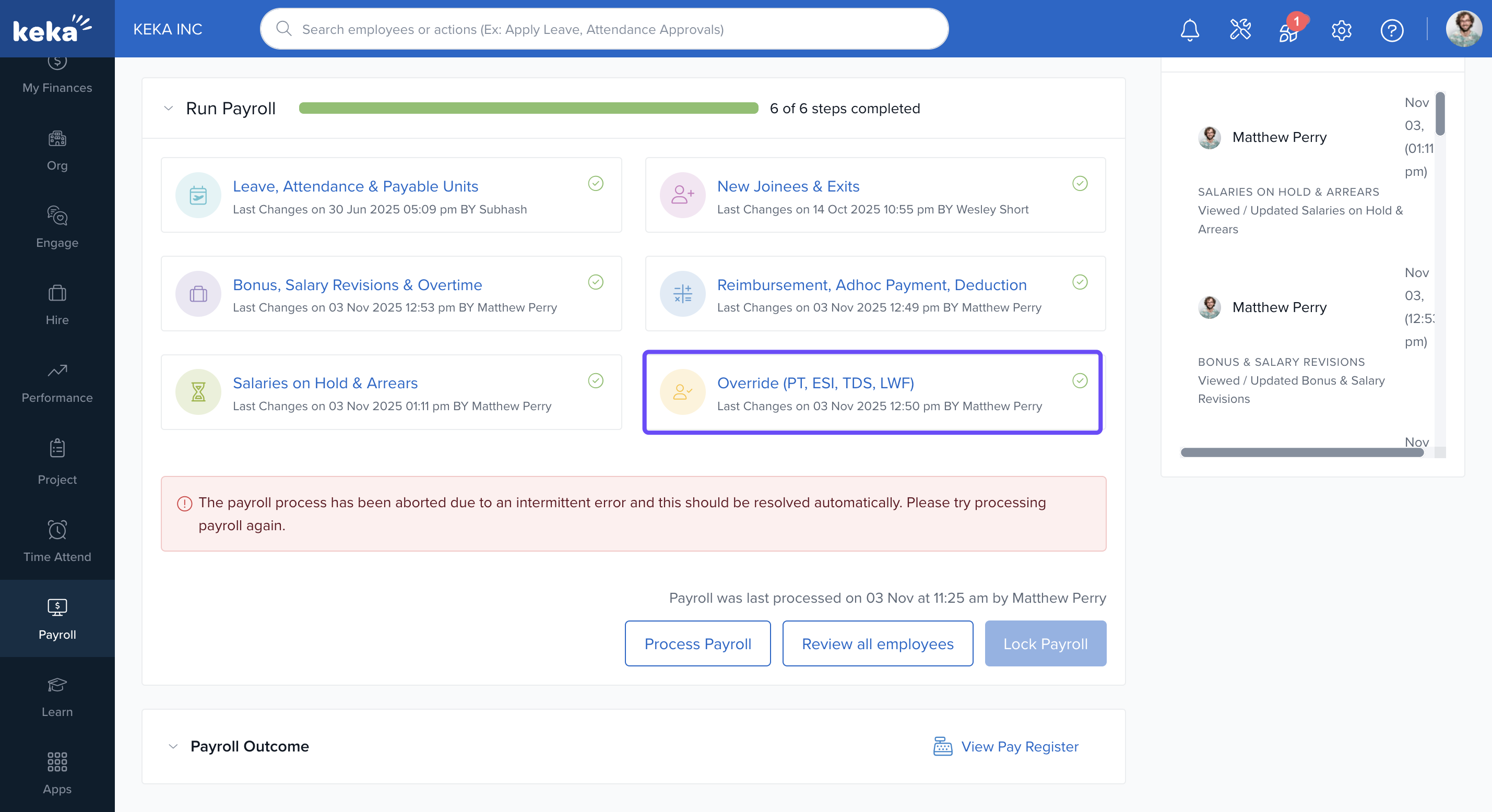Viewport: 1492px width, 812px height.
Task: Click the Review all employees button
Action: 877,643
